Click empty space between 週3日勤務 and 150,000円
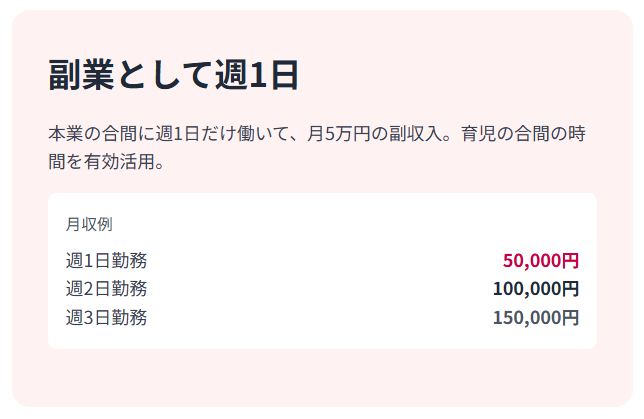Image resolution: width=644 pixels, height=419 pixels. 320,318
